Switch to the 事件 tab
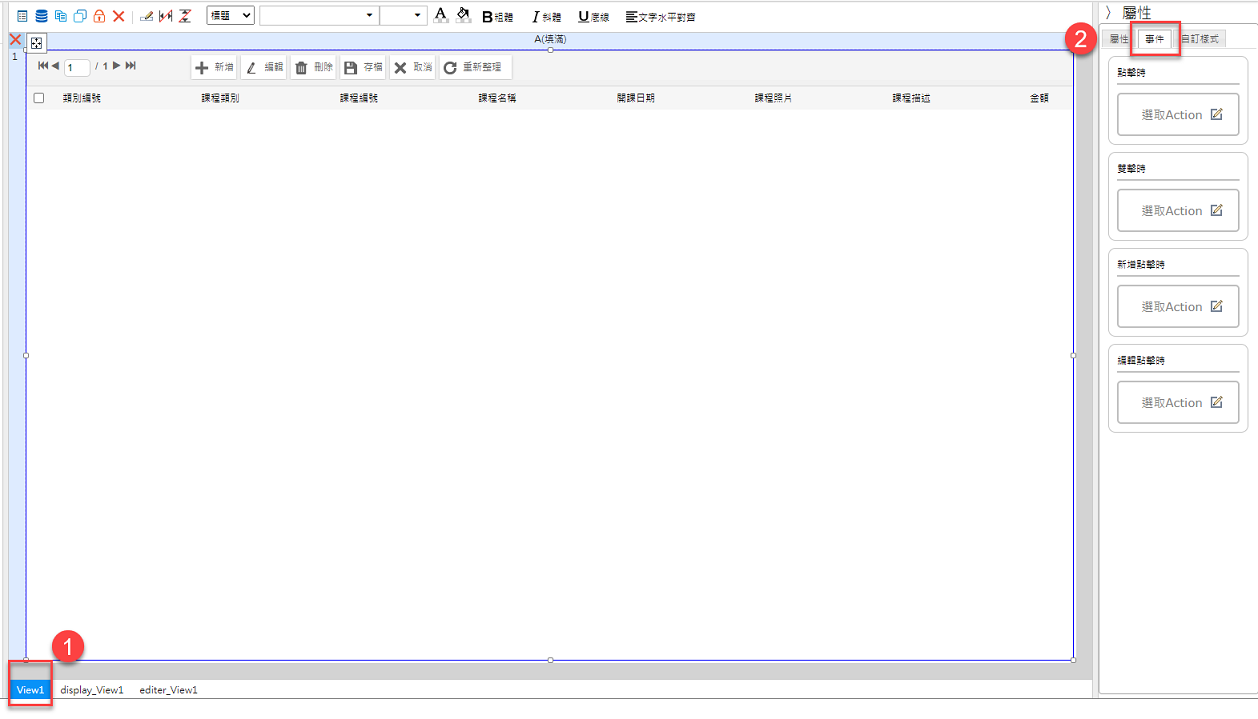The height and width of the screenshot is (719, 1258). (1154, 39)
